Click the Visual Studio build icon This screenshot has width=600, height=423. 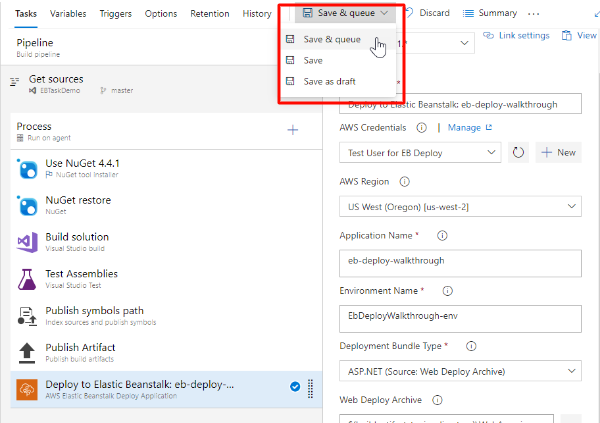coord(28,243)
